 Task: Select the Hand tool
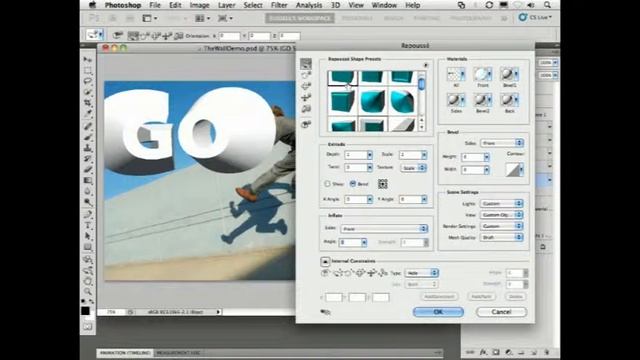point(88,281)
